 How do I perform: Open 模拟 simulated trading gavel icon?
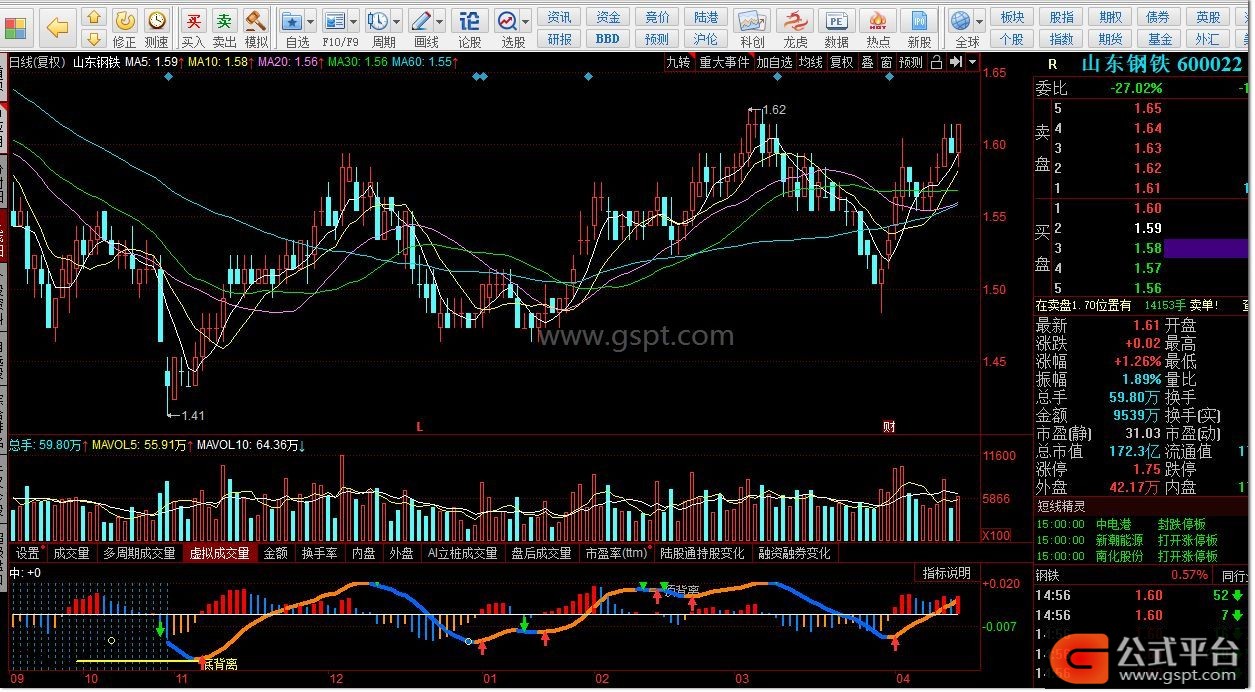256,28
